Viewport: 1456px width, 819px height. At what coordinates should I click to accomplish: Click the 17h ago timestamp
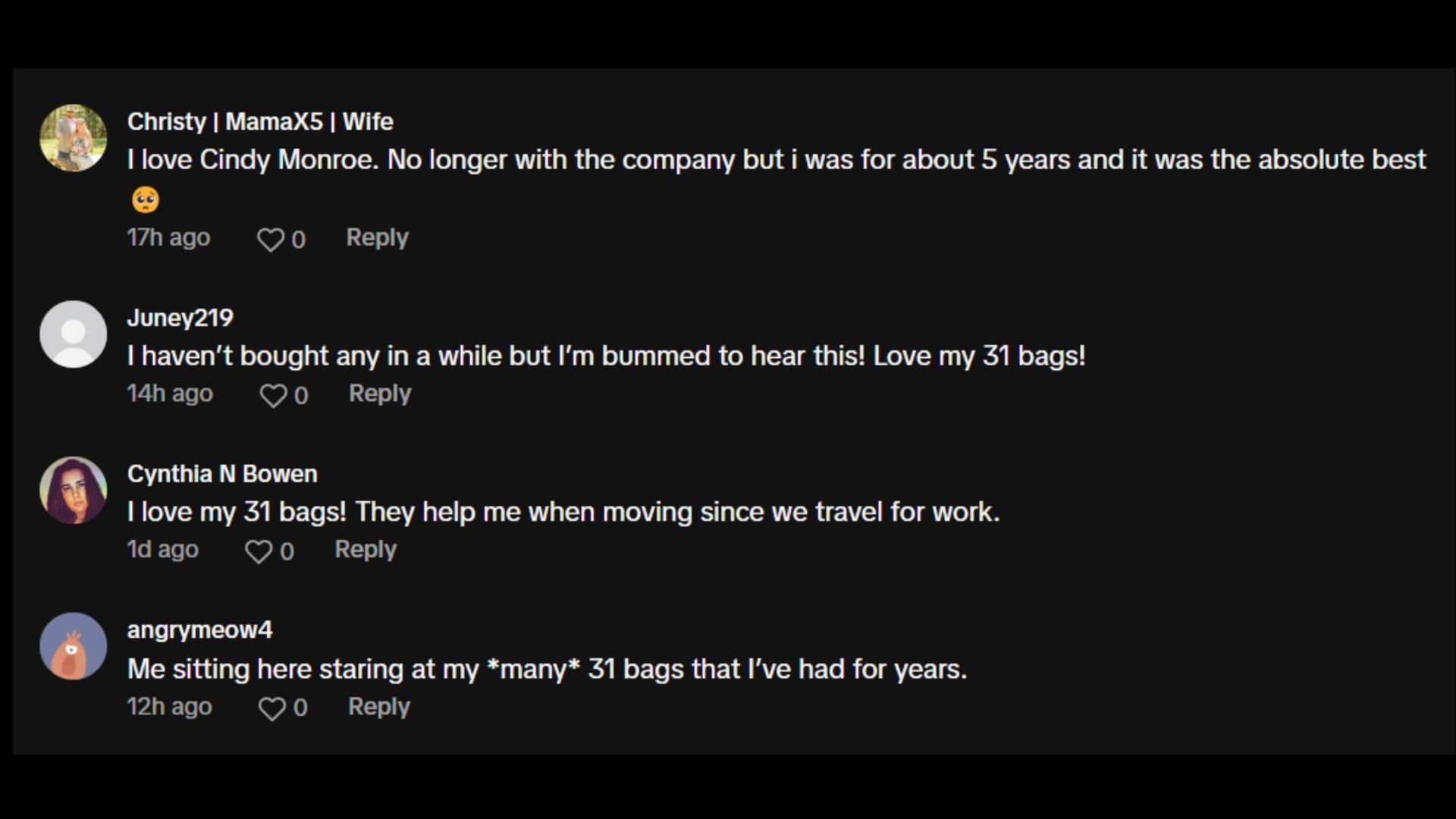click(168, 238)
